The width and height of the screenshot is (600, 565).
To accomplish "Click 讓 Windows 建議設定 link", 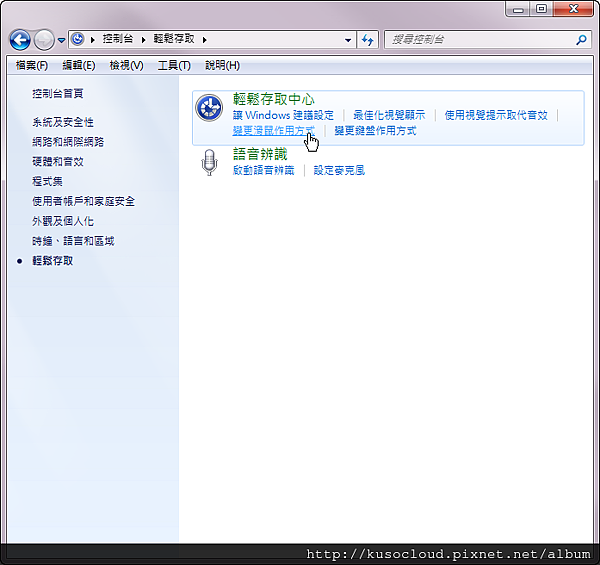I will tap(283, 115).
